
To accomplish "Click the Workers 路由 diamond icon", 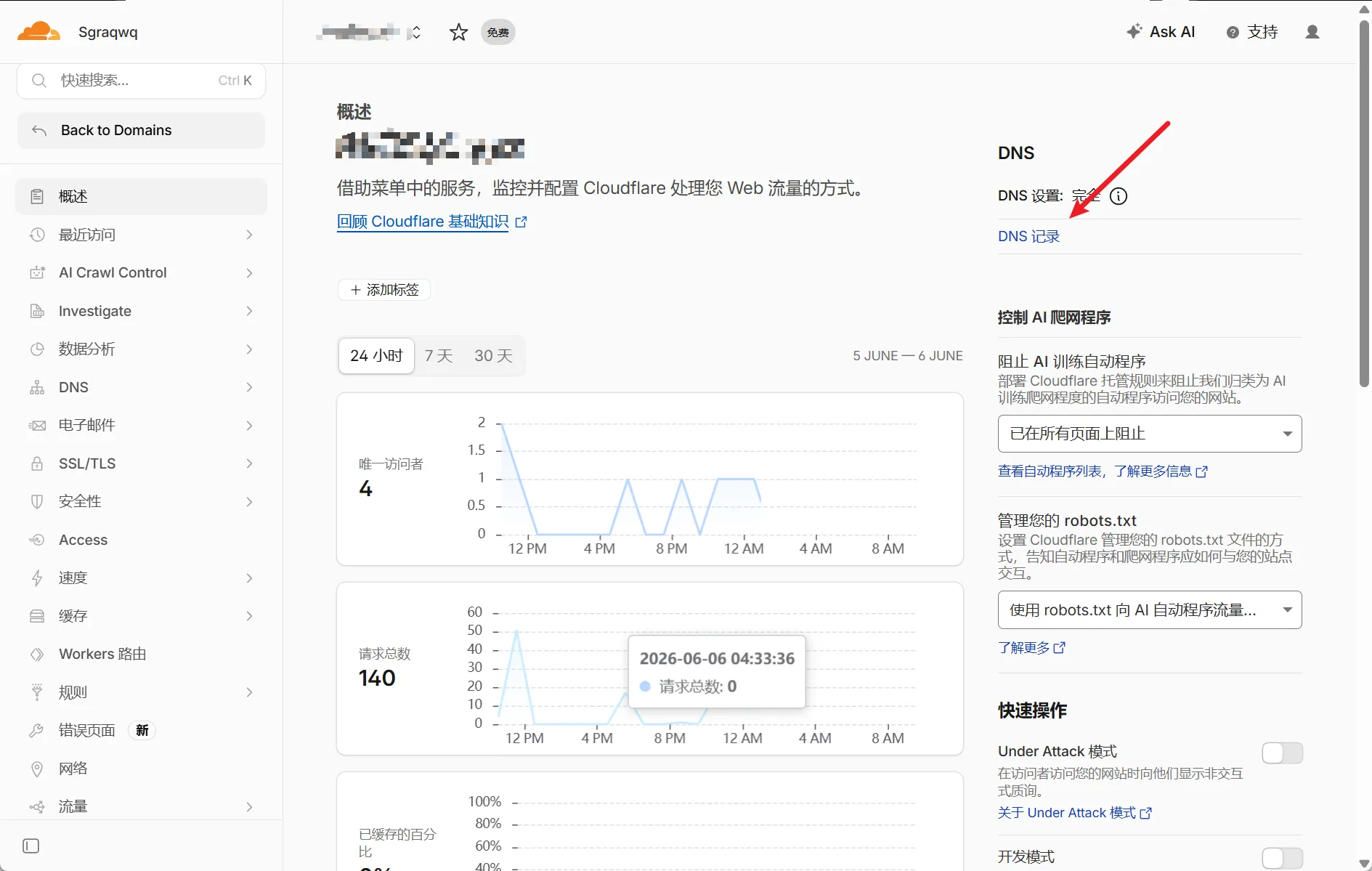I will [x=37, y=654].
